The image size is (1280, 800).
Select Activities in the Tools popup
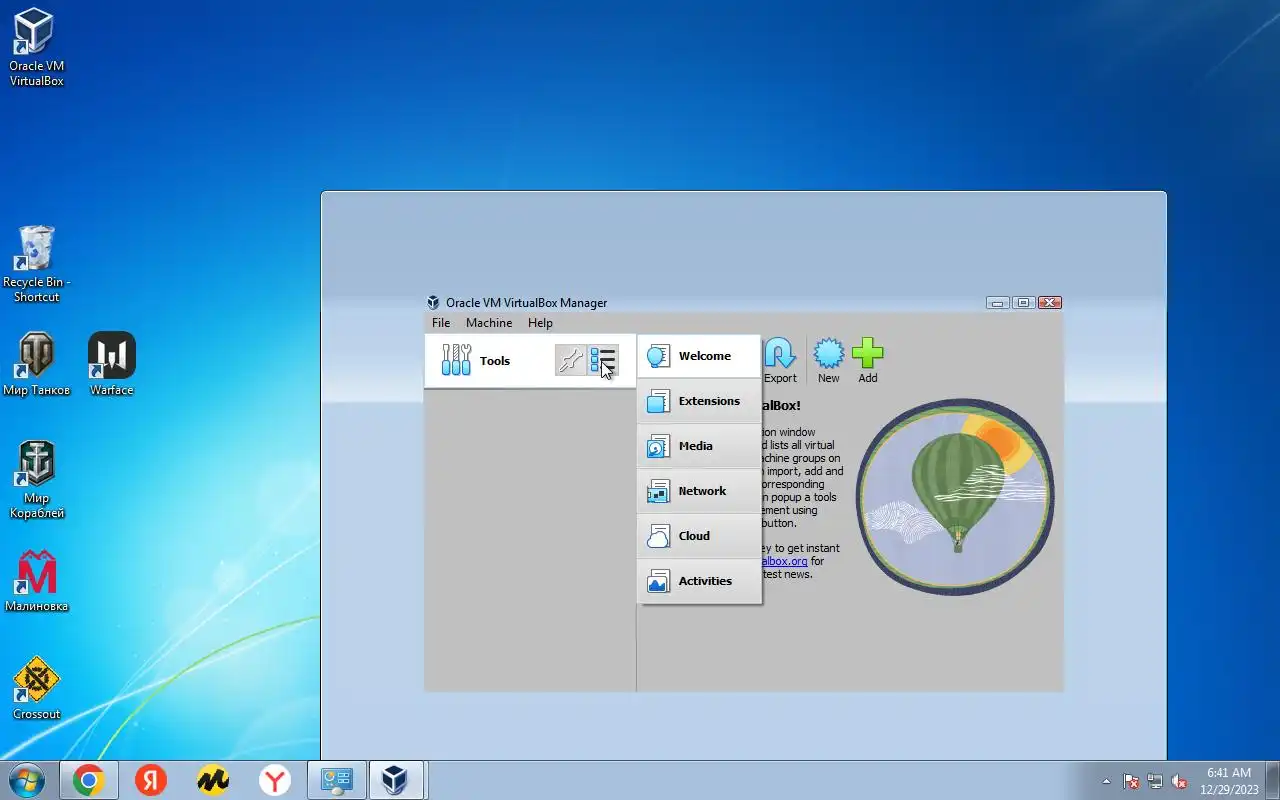(699, 581)
